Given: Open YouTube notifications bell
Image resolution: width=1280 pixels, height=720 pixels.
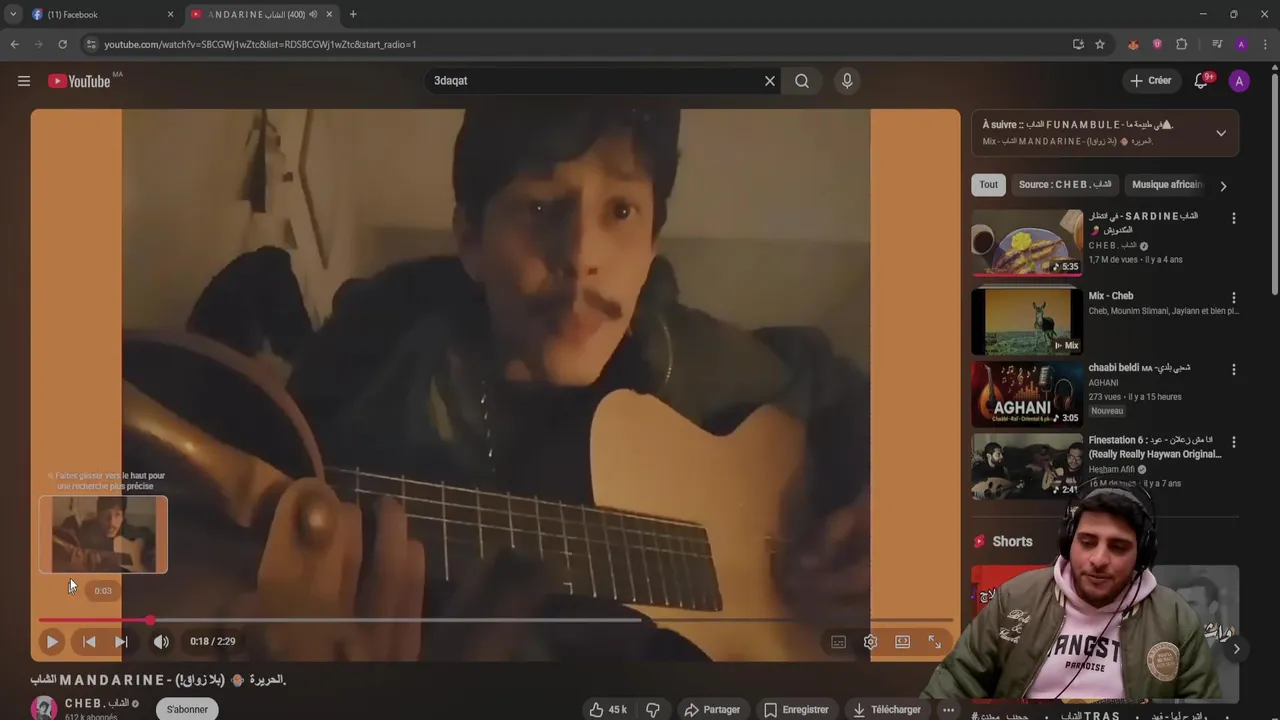Looking at the screenshot, I should pyautogui.click(x=1201, y=81).
